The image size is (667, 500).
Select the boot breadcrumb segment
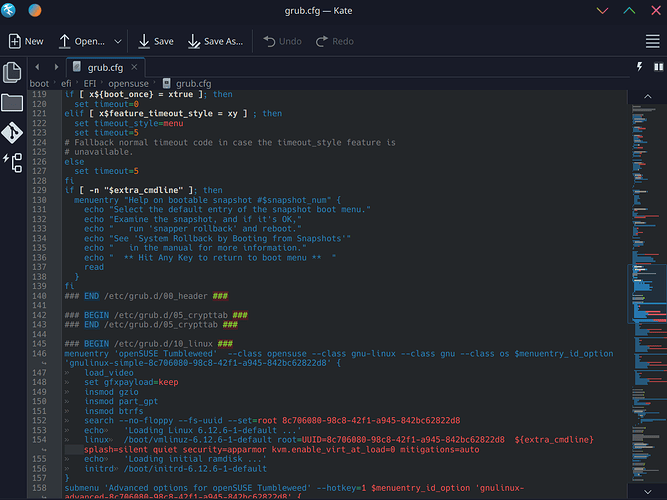point(39,83)
